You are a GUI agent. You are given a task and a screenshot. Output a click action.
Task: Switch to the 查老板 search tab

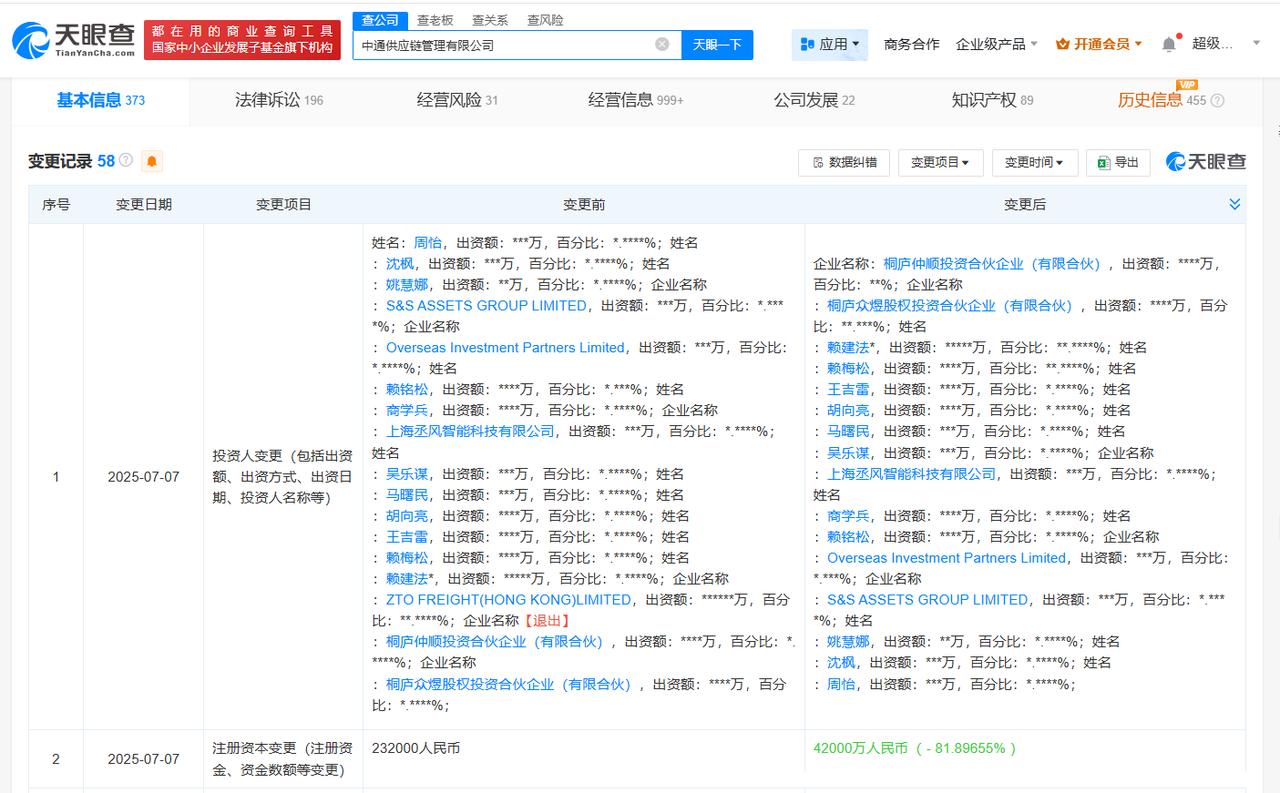434,20
